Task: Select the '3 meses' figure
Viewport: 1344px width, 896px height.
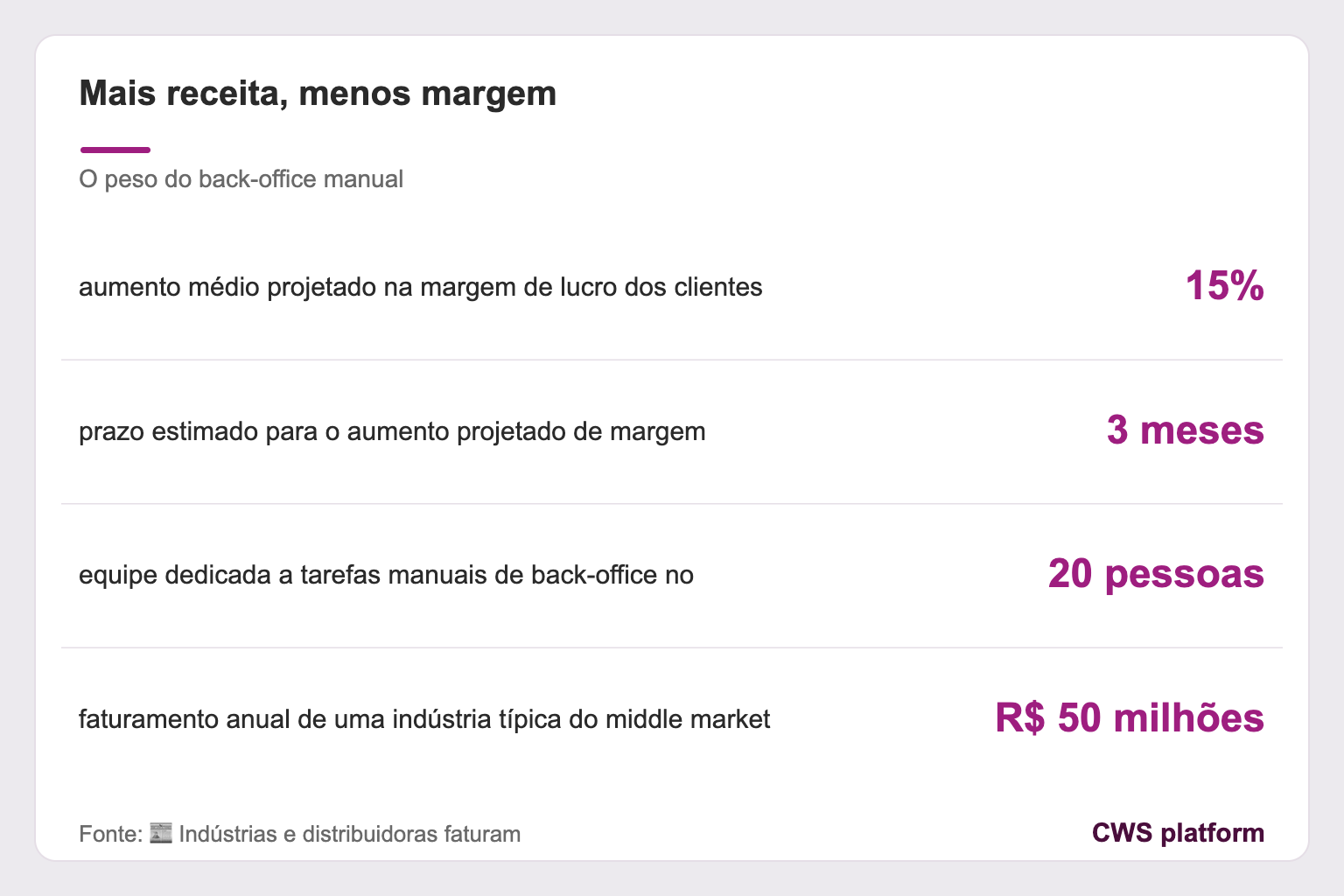Action: coord(1185,430)
